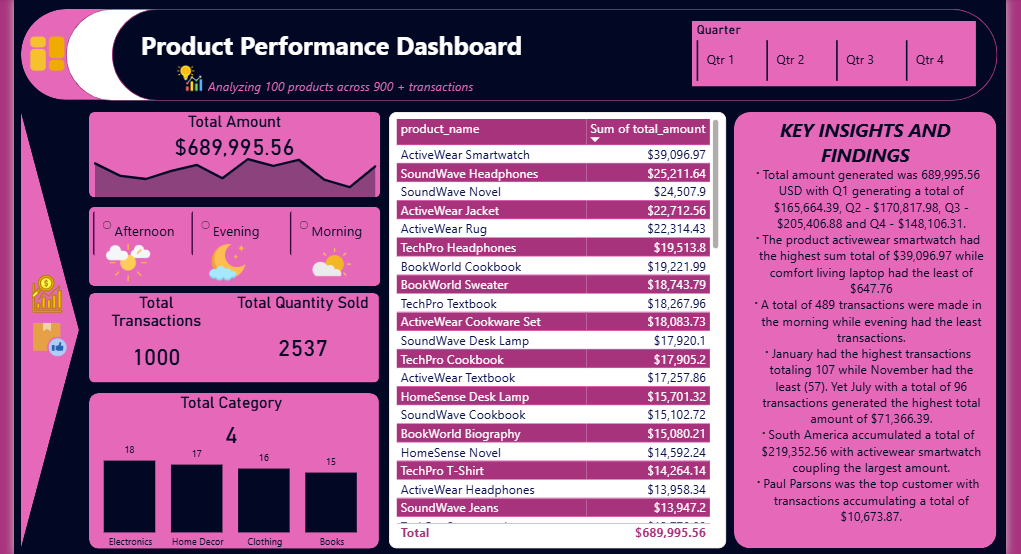This screenshot has width=1021, height=554.
Task: Select the Books bar
Action: tap(331, 503)
